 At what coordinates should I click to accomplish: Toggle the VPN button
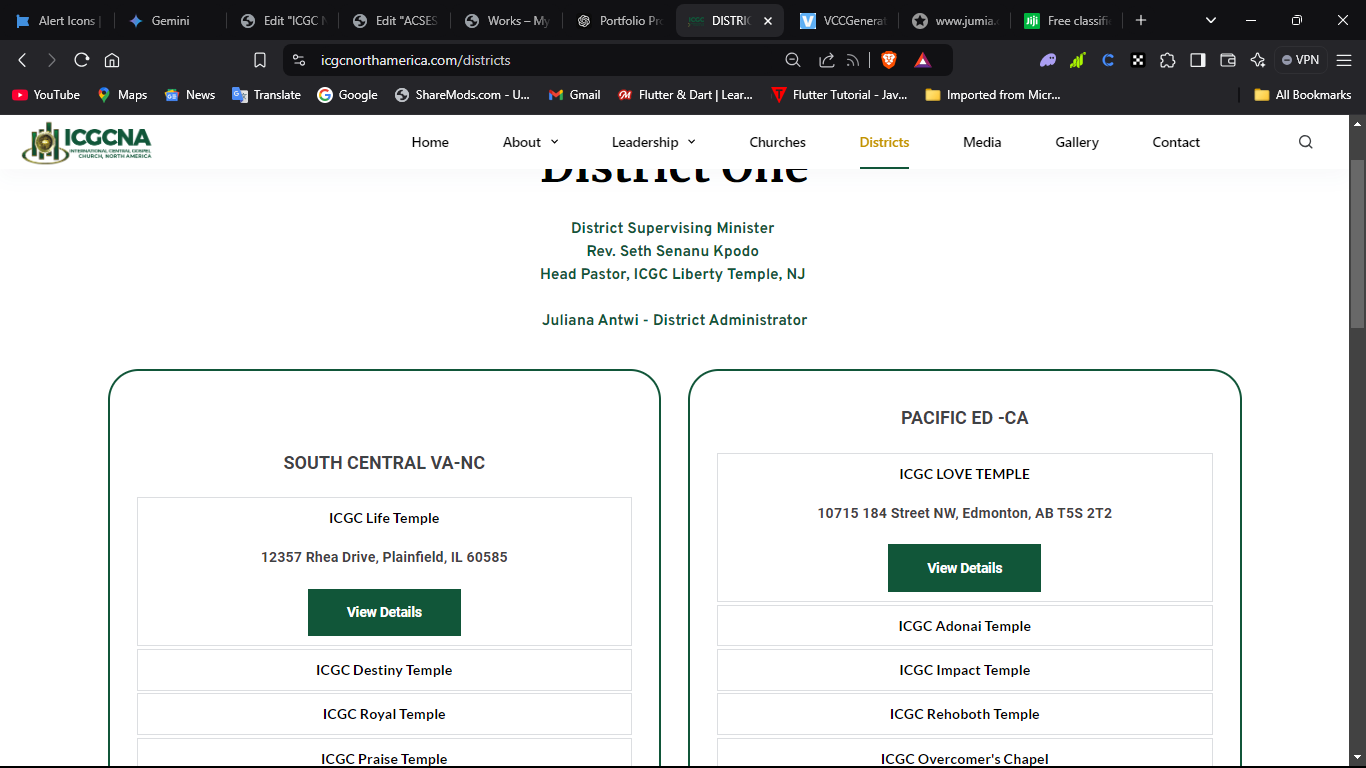click(x=1300, y=60)
